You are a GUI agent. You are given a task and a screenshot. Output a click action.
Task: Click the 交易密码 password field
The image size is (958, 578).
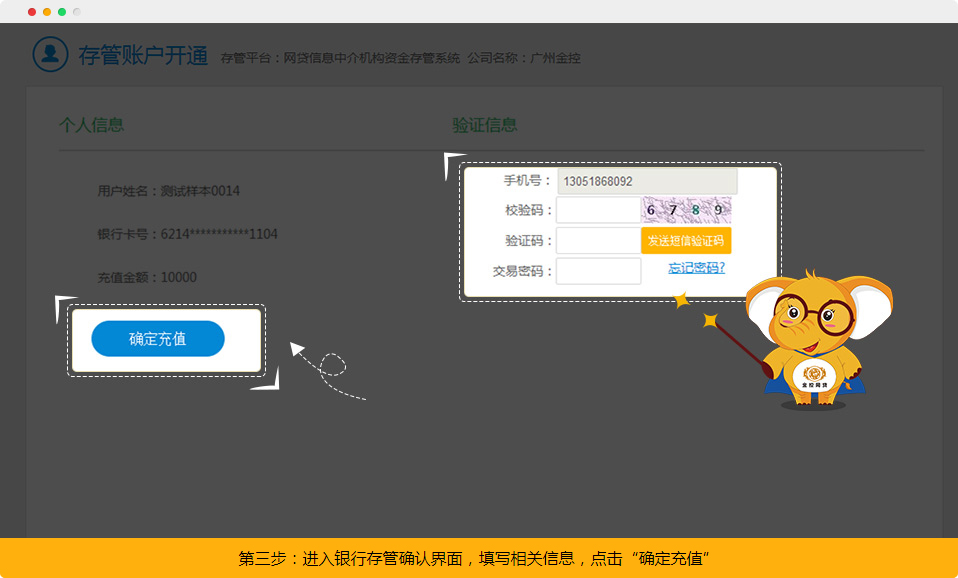click(x=598, y=271)
